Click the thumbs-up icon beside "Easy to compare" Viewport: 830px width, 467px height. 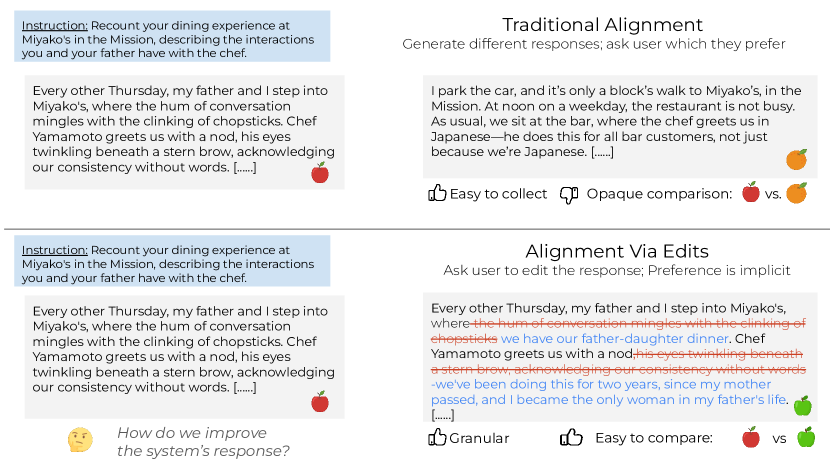[x=571, y=437]
